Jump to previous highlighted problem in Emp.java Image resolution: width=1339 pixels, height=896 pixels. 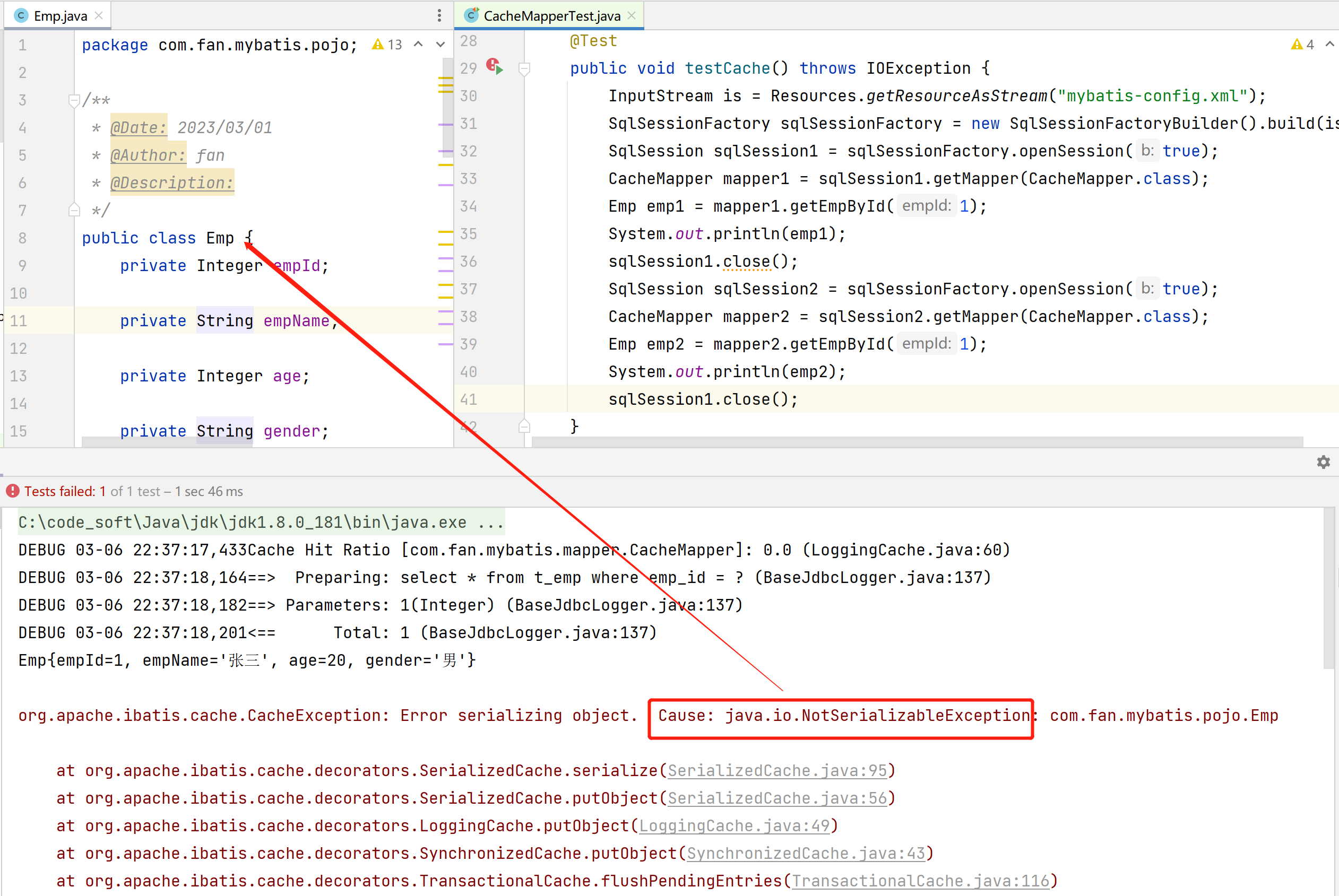click(x=419, y=45)
